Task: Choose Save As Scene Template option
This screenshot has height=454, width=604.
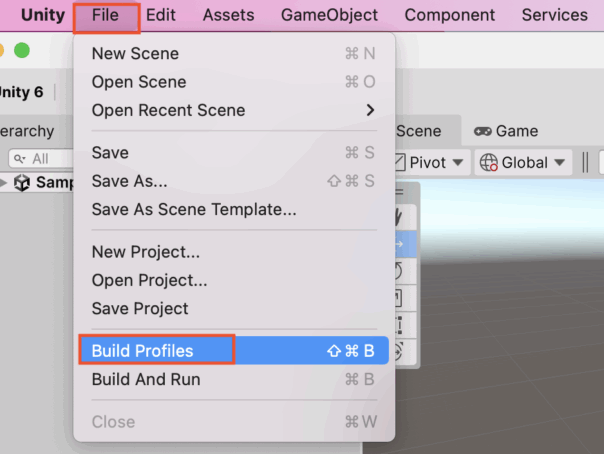Action: pos(194,210)
